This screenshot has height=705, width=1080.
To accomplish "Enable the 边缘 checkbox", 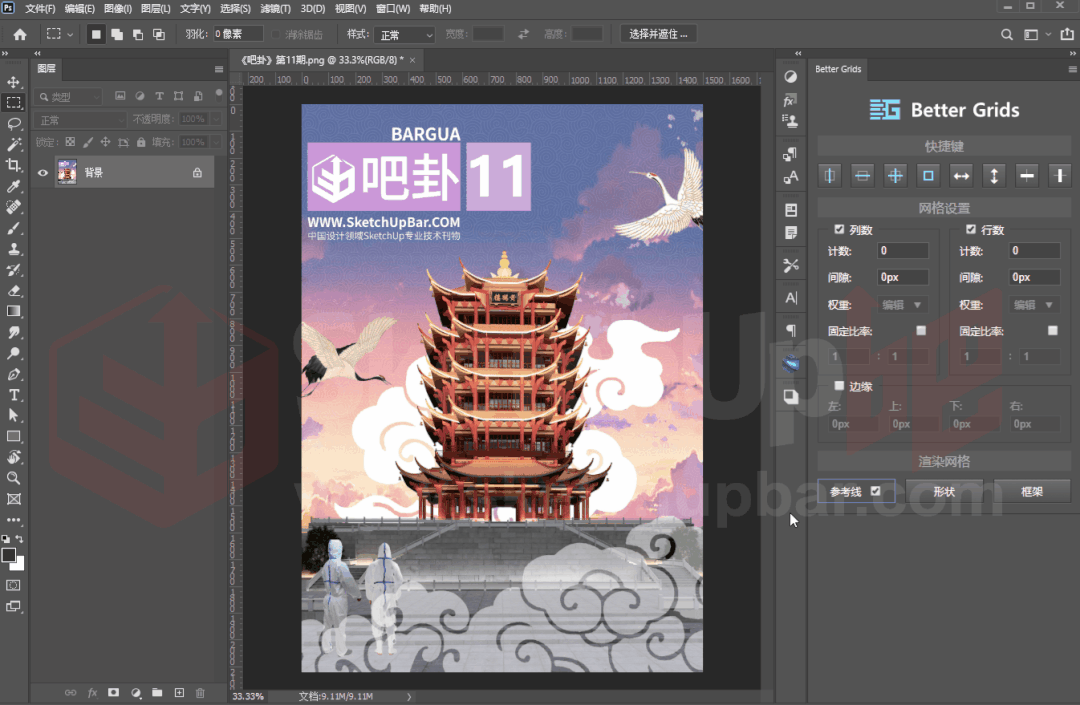I will pyautogui.click(x=839, y=386).
